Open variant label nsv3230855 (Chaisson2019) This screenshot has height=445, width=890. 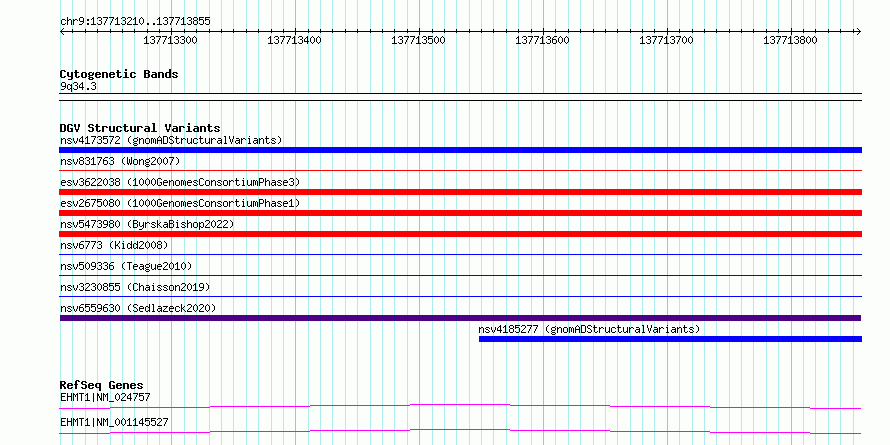point(135,287)
